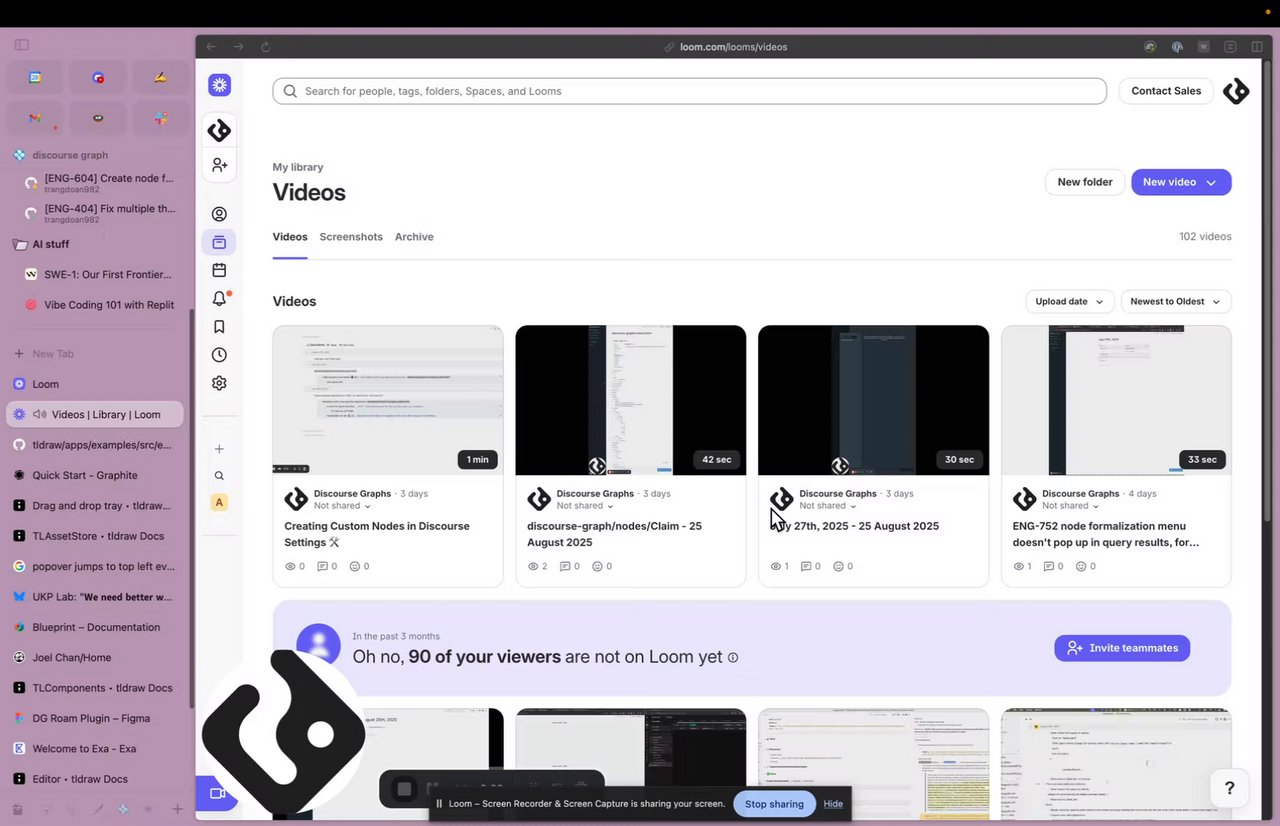1280x826 pixels.
Task: Click the small search icon in Loom sidebar
Action: (219, 476)
